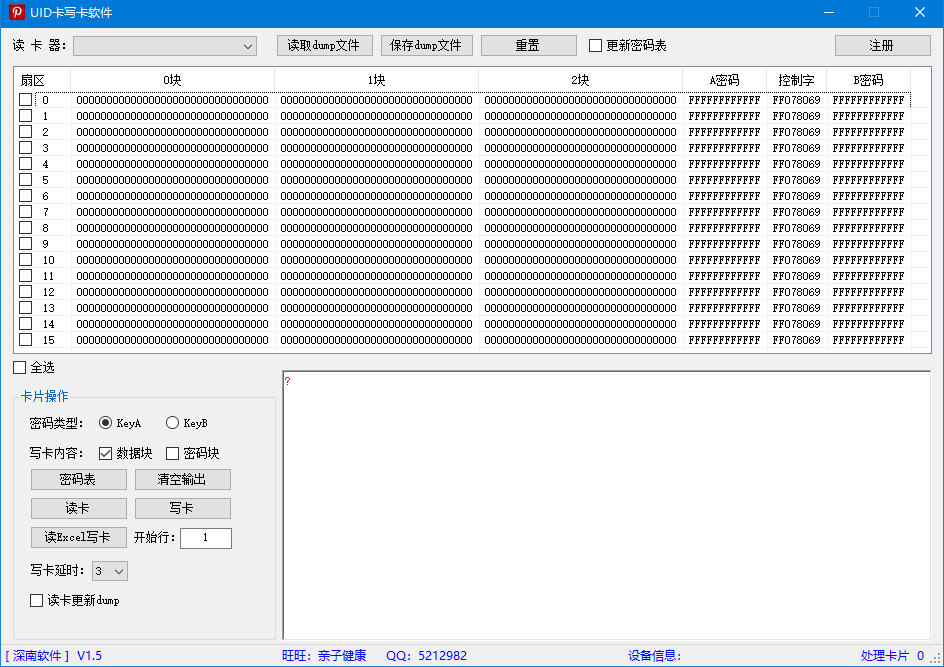944x667 pixels.
Task: Enable the 更新密码表 checkbox
Action: pos(595,46)
